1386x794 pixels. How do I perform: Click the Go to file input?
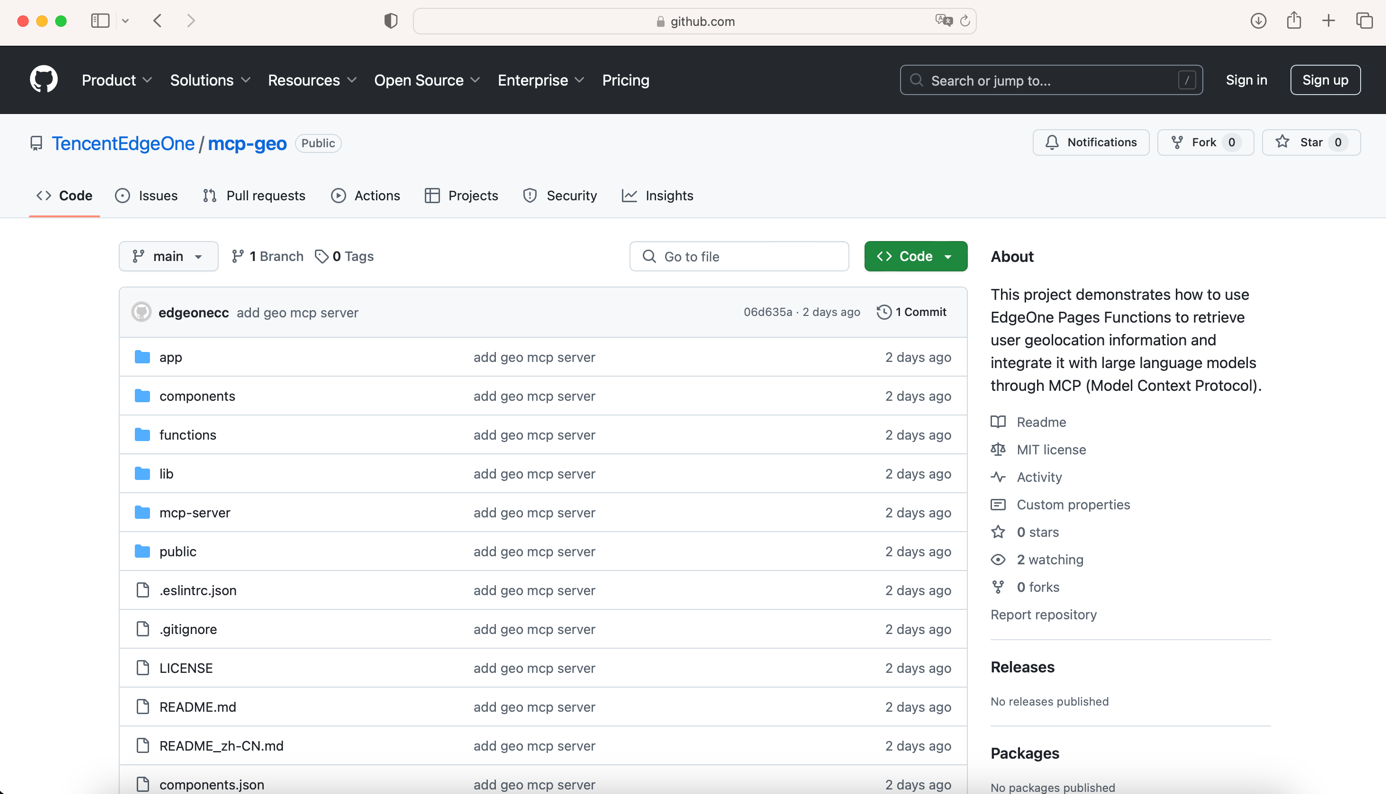click(739, 256)
